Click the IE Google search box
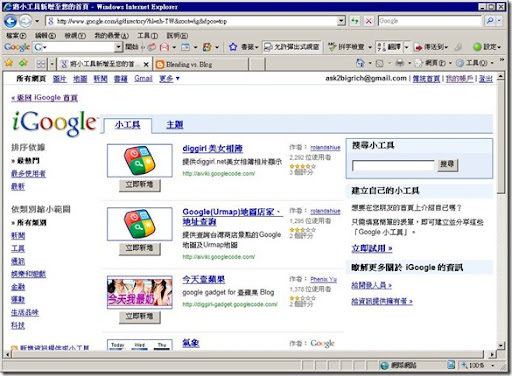The height and width of the screenshot is (376, 512). (430, 21)
